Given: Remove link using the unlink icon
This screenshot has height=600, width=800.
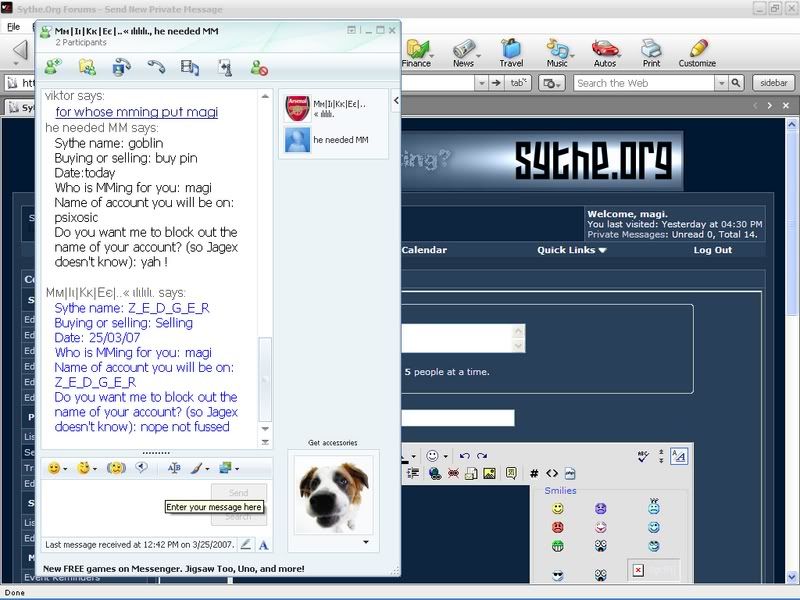Looking at the screenshot, I should click(453, 473).
